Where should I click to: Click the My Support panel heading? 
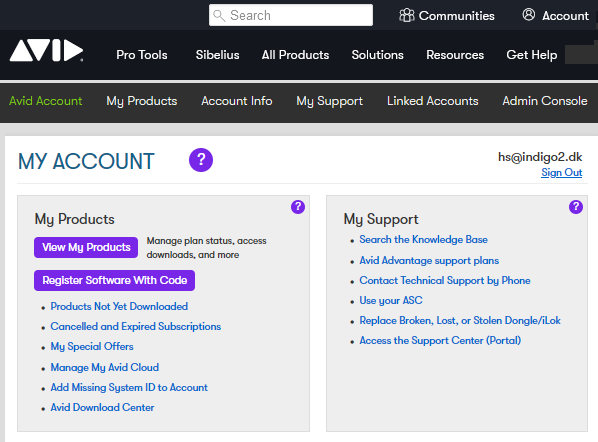[381, 219]
